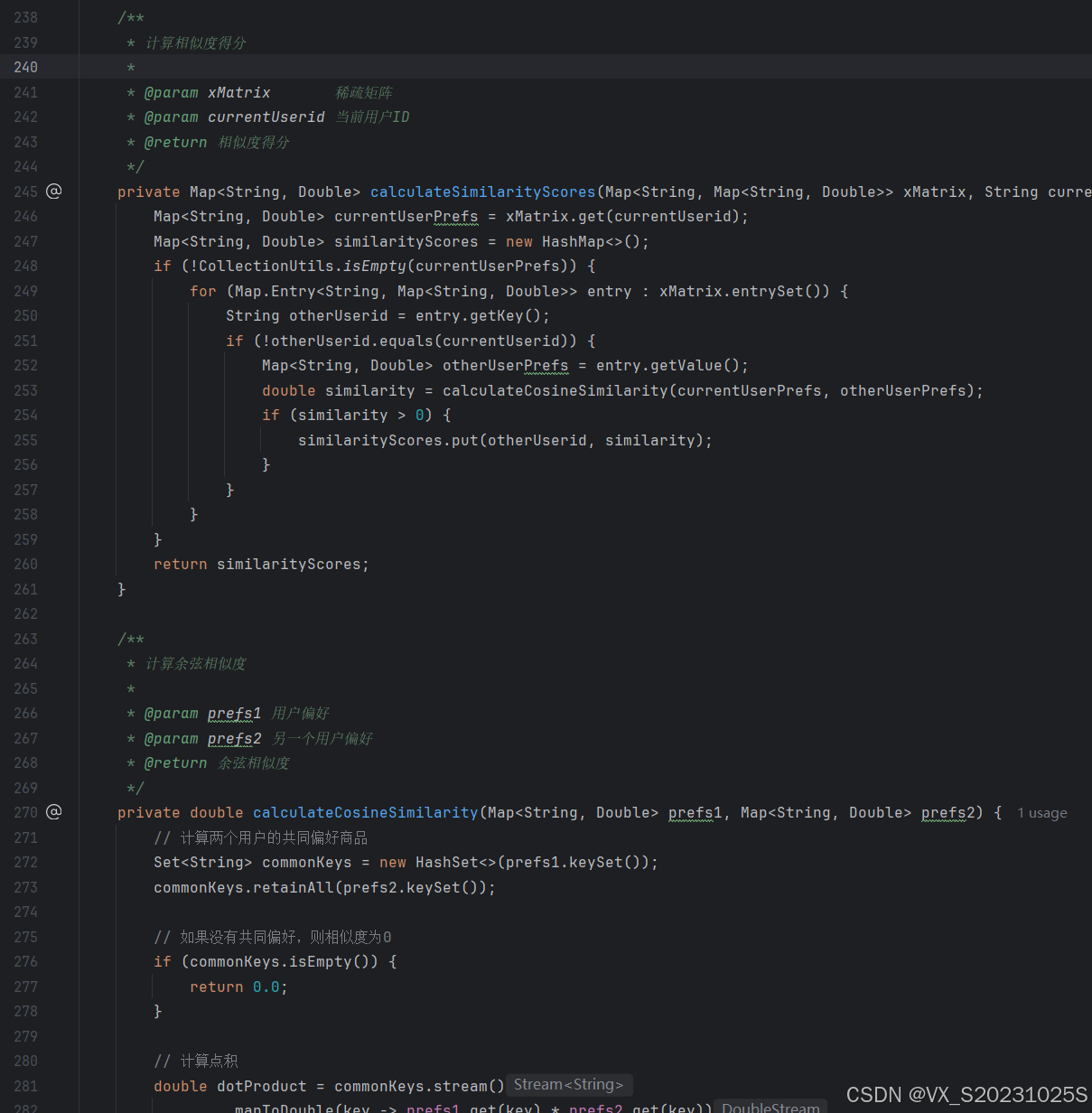Click 'if (similarity > 0) {' line
The image size is (1092, 1113).
tap(356, 415)
